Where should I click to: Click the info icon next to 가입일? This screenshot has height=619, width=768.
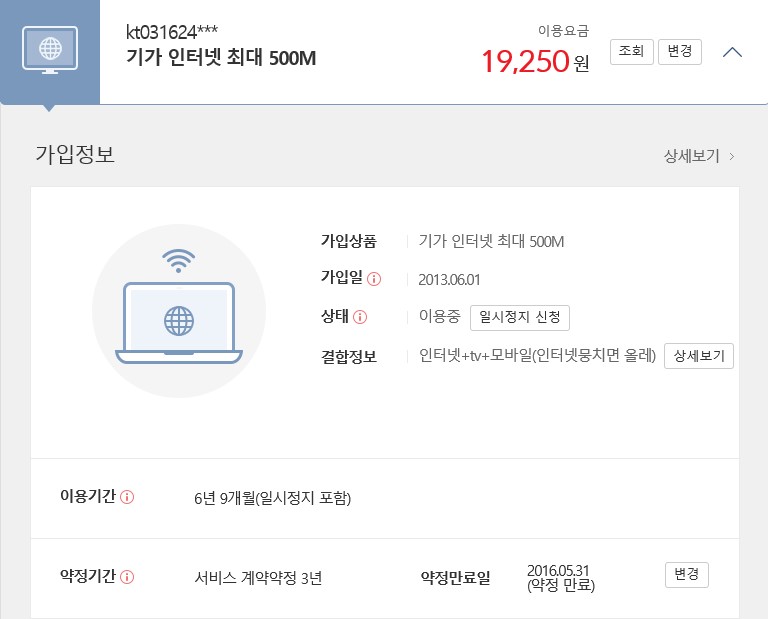click(x=374, y=279)
